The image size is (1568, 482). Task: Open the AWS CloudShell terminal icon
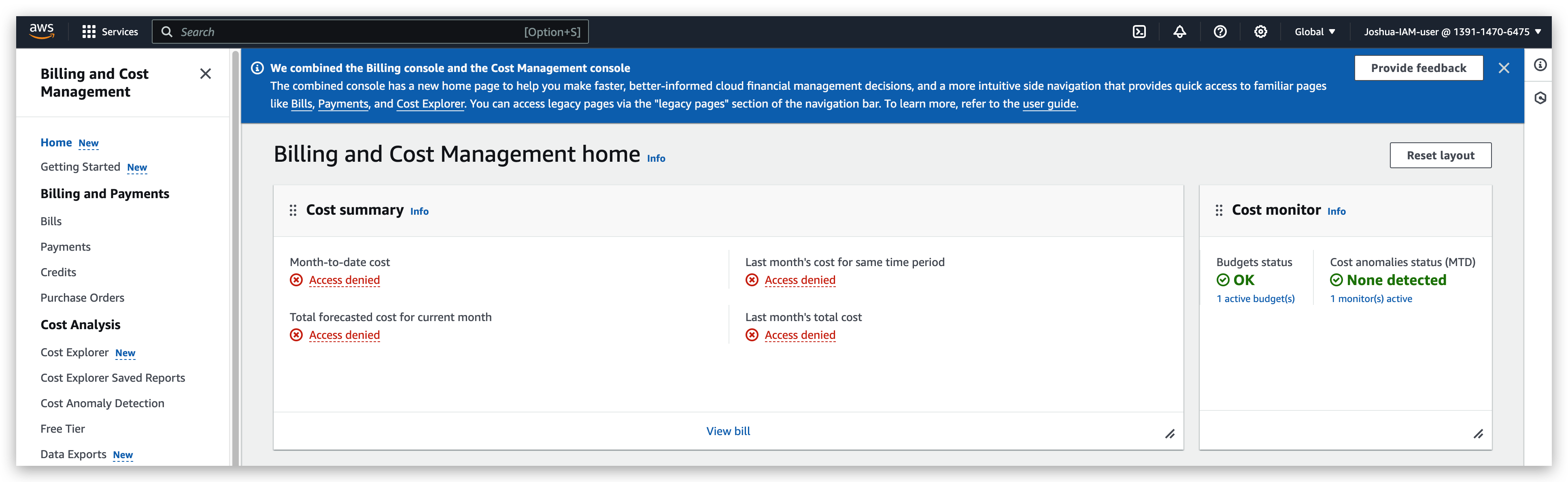[1139, 32]
